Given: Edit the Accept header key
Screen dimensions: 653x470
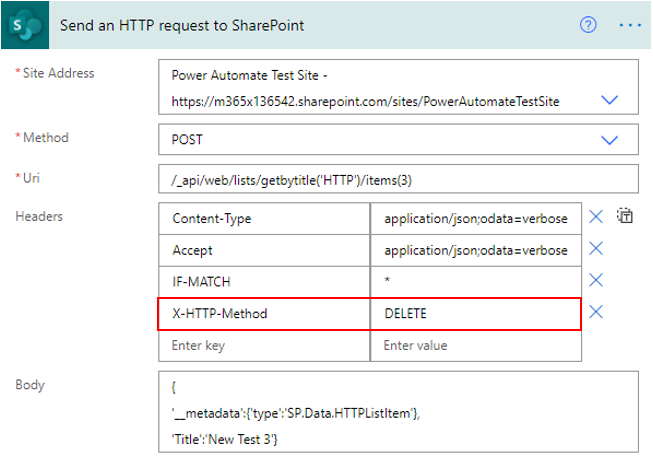Looking at the screenshot, I should 264,251.
